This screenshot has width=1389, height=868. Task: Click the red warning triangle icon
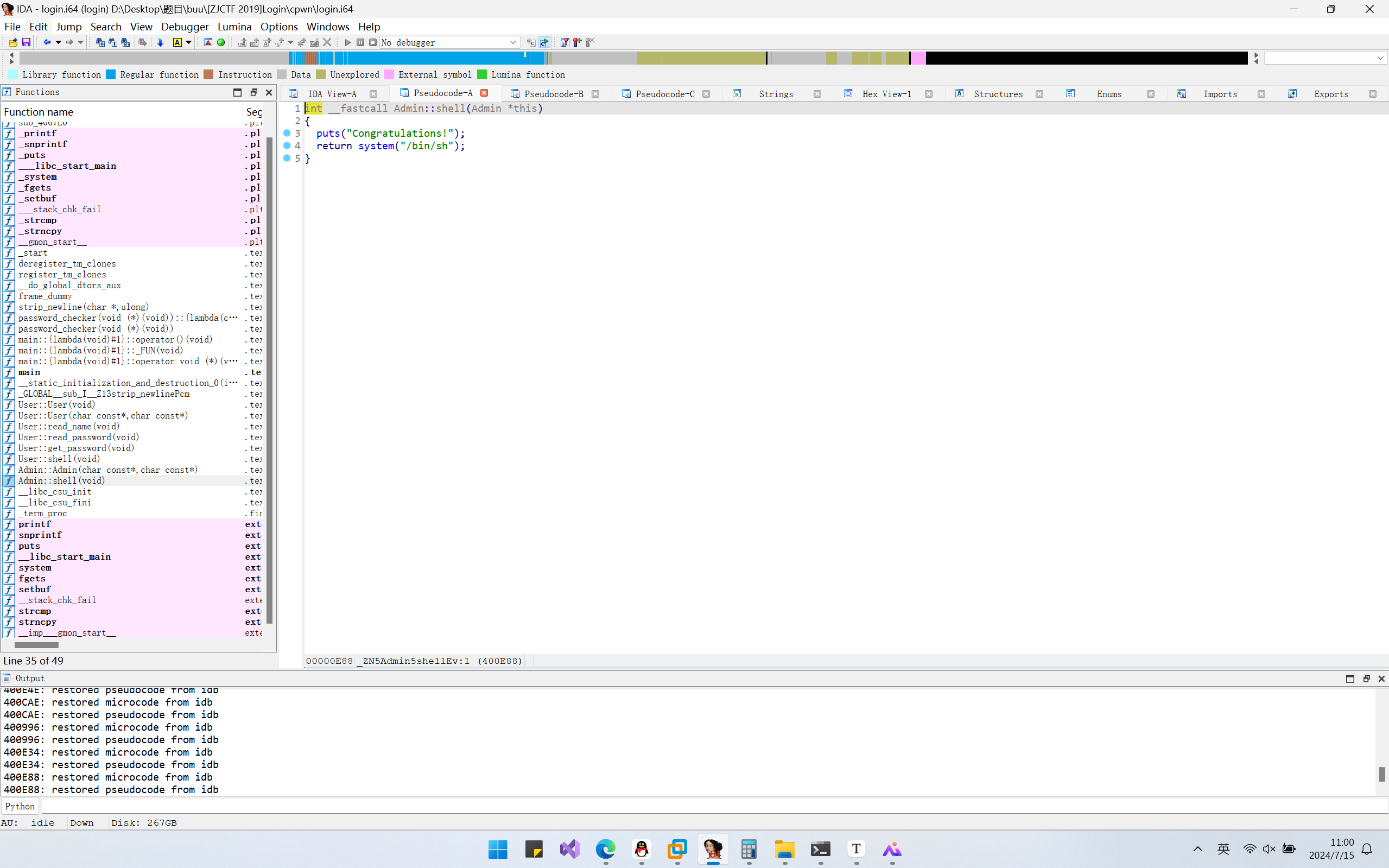pyautogui.click(x=208, y=42)
